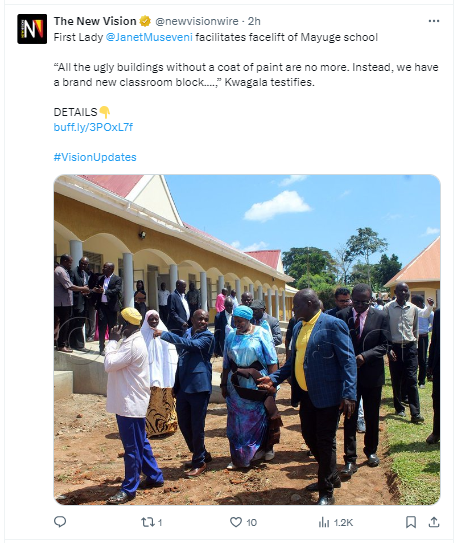458x543 pixels.
Task: Open the three-dot more options menu
Action: point(433,21)
